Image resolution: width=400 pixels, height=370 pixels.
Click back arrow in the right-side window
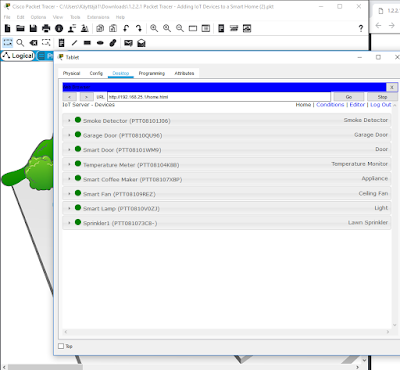(x=378, y=25)
